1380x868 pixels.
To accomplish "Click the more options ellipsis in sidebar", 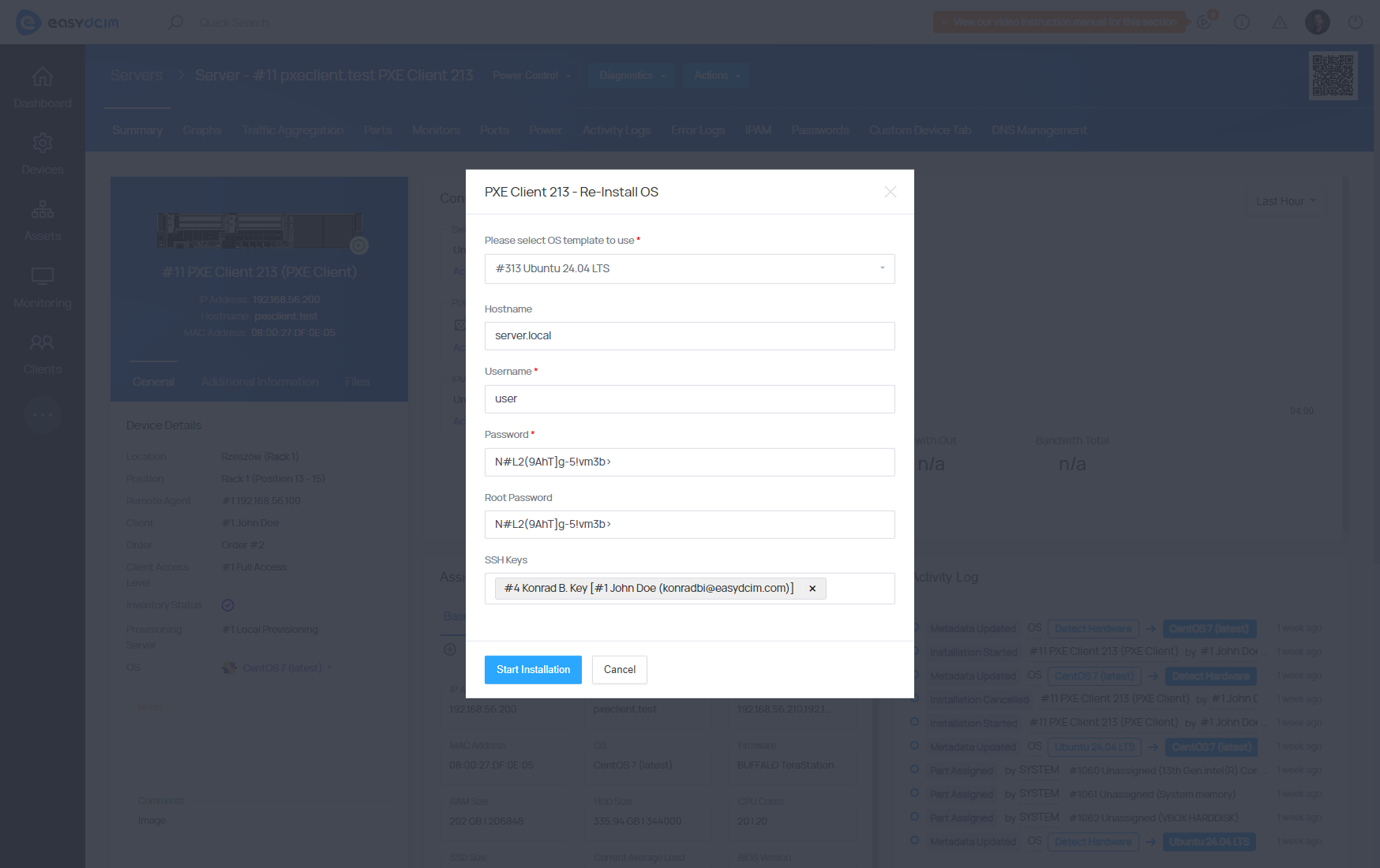I will [x=43, y=415].
